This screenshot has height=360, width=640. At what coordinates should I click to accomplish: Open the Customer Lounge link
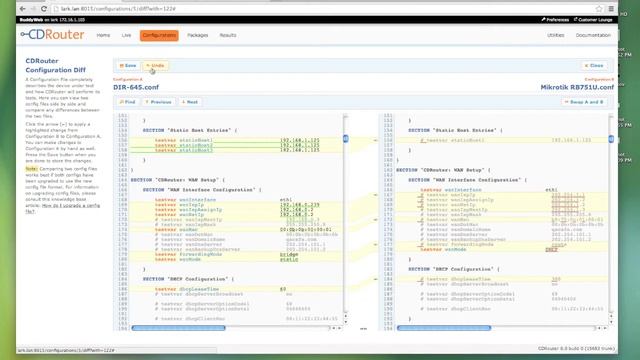click(593, 20)
